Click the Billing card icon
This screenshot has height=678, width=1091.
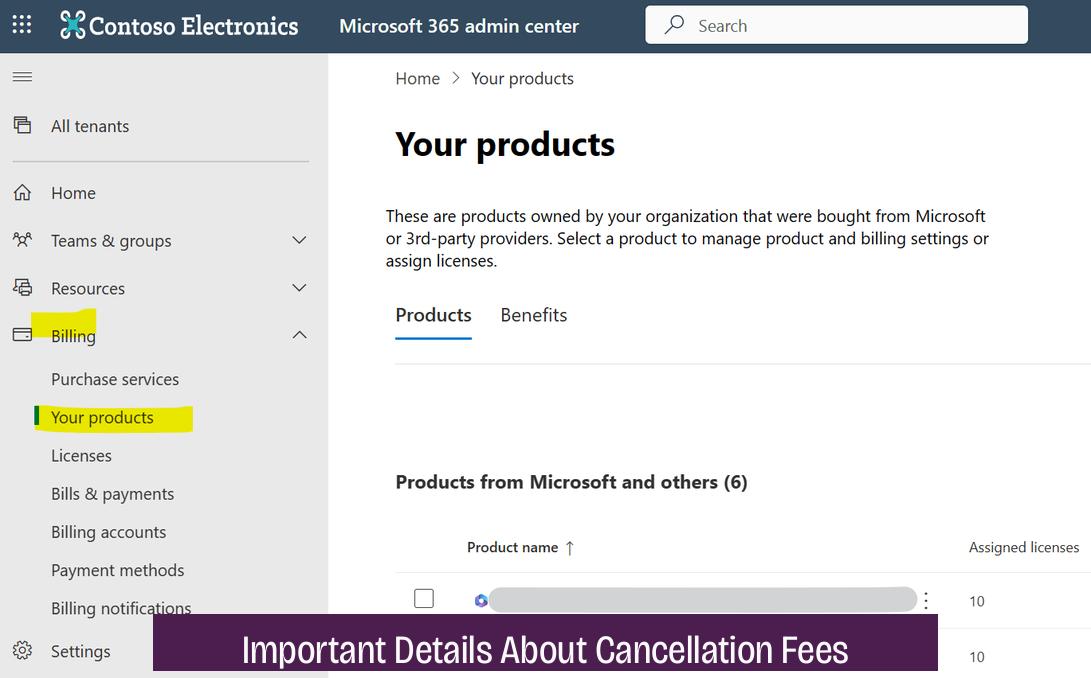[22, 335]
